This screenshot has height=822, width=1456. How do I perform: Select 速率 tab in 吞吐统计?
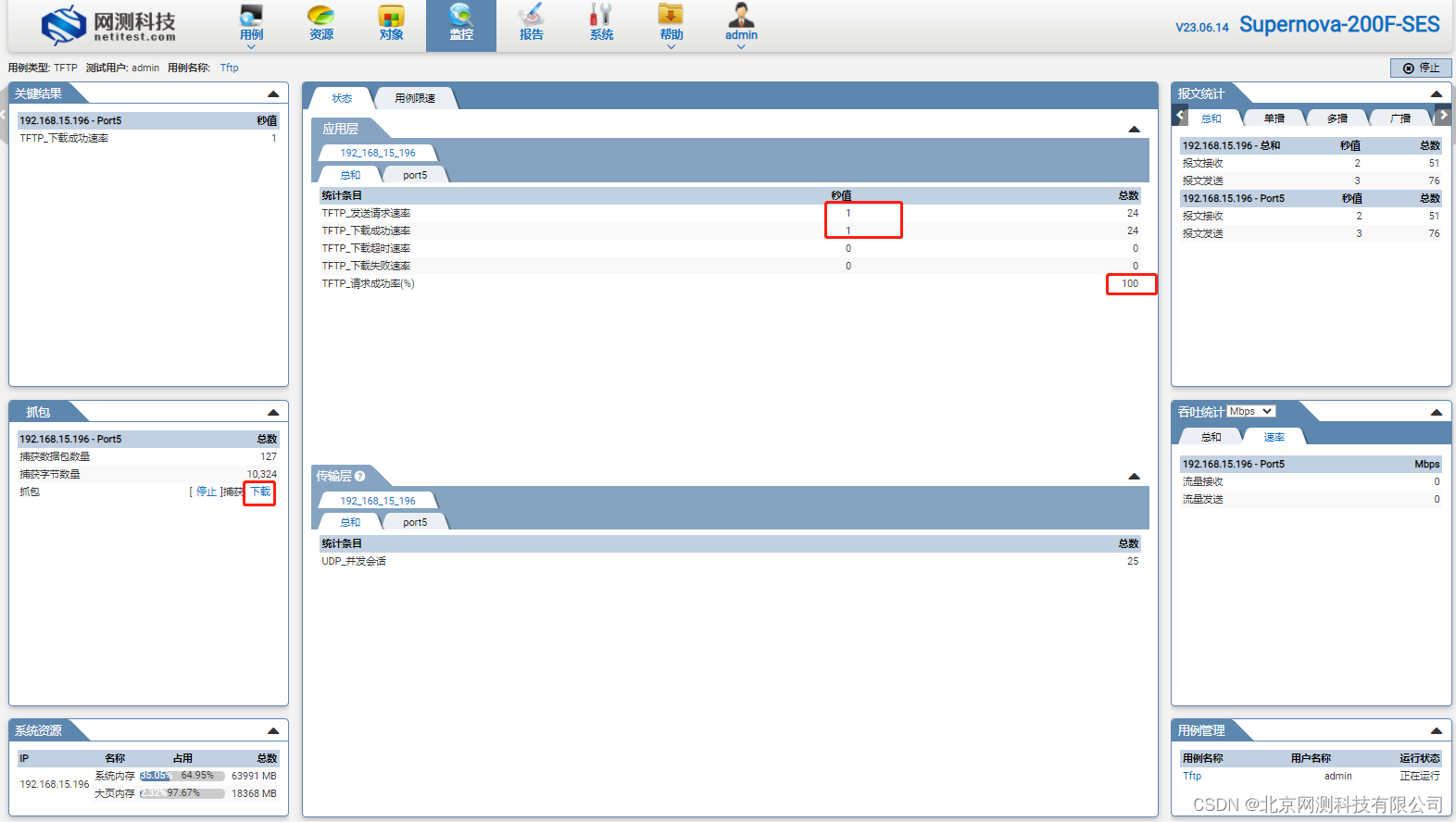1274,437
